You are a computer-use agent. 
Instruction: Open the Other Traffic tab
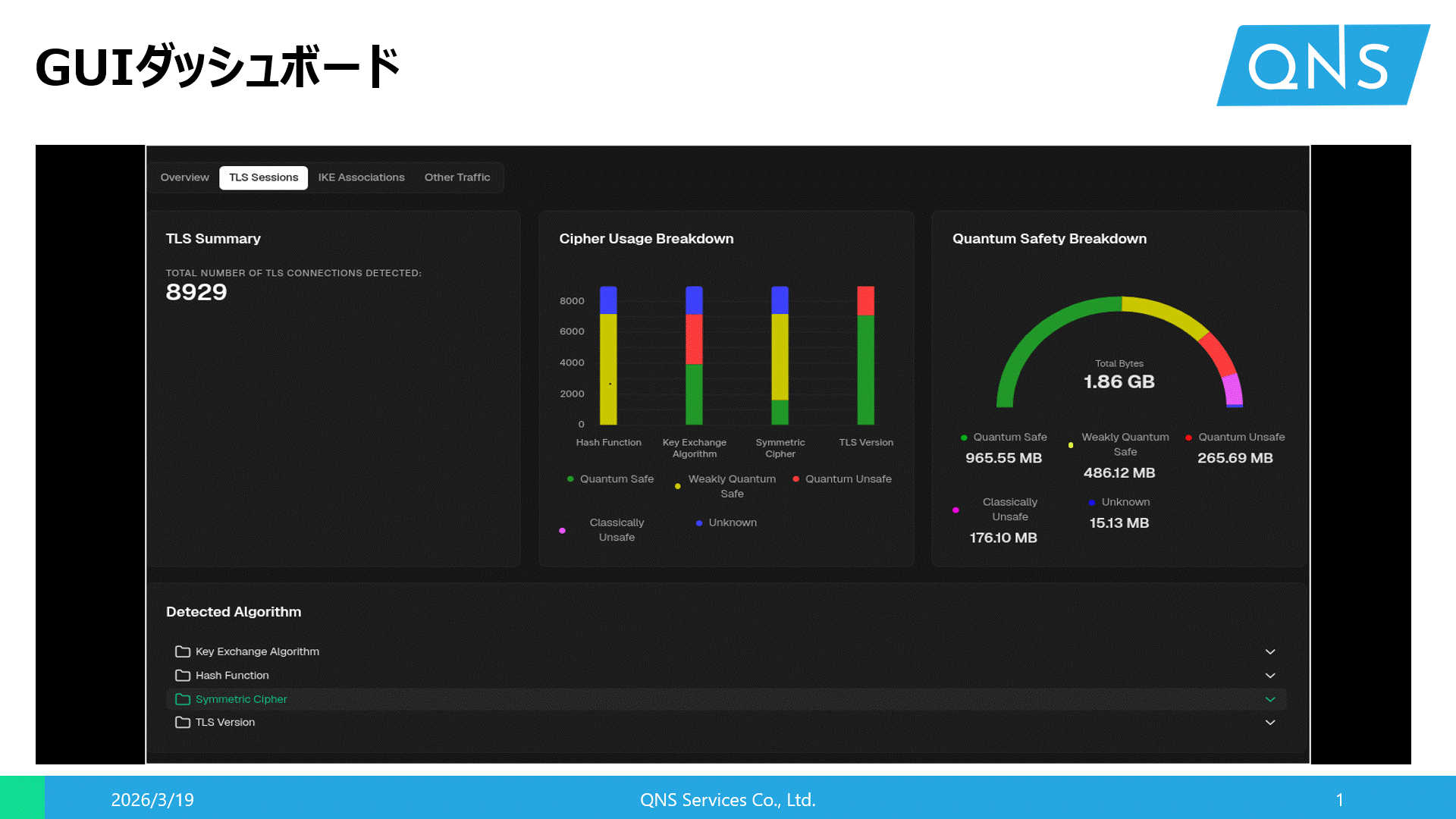[x=457, y=177]
